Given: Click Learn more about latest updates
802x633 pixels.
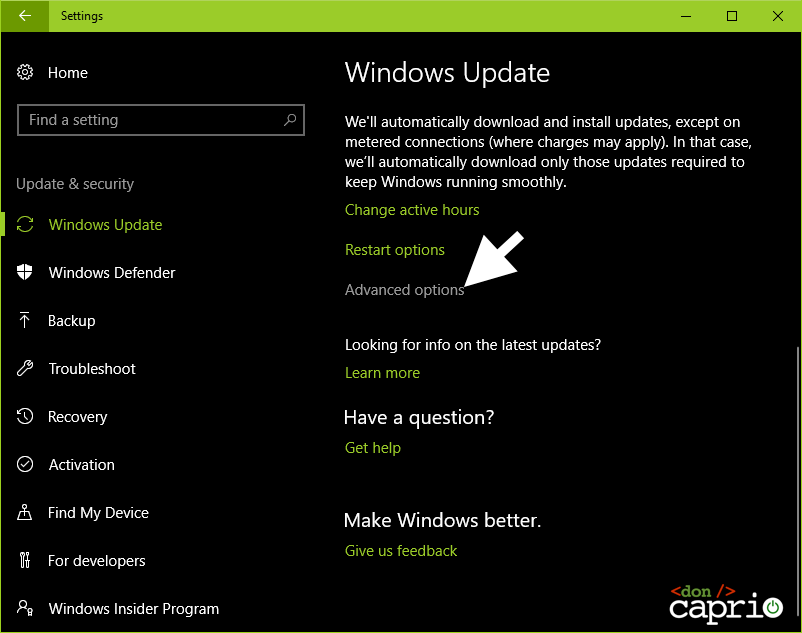Looking at the screenshot, I should tap(382, 373).
